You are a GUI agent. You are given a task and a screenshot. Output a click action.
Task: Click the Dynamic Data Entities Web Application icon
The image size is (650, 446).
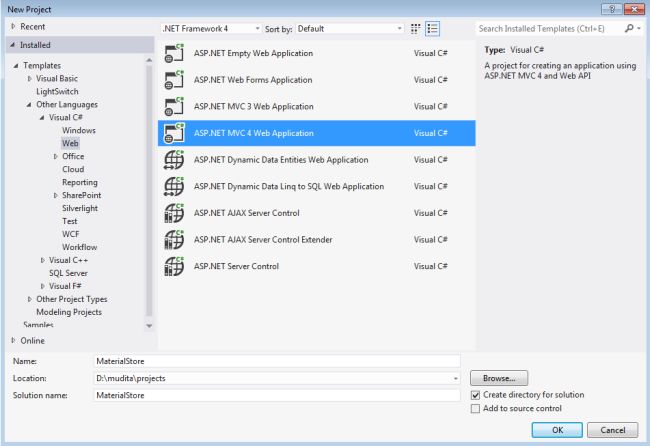174,160
